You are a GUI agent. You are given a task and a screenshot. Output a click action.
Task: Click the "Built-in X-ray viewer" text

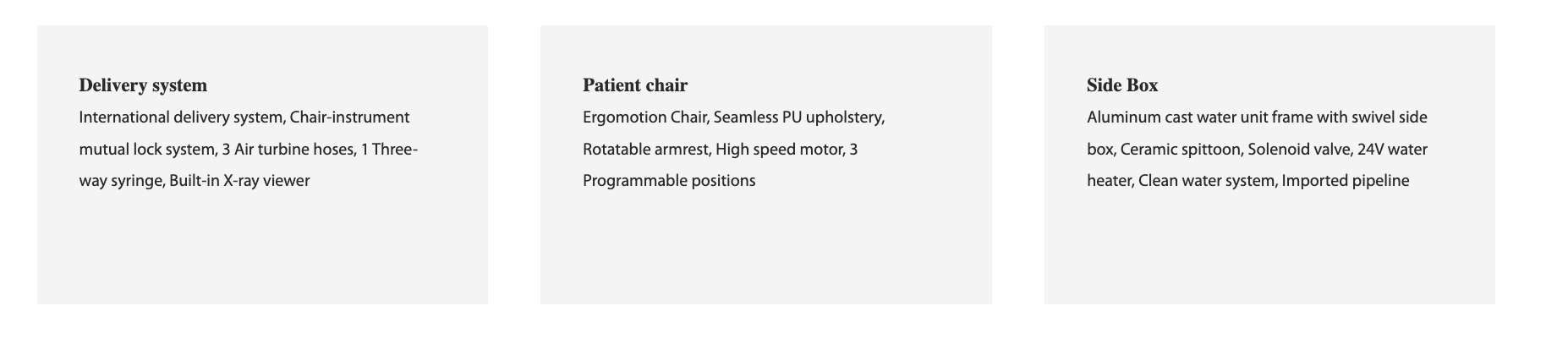click(239, 181)
